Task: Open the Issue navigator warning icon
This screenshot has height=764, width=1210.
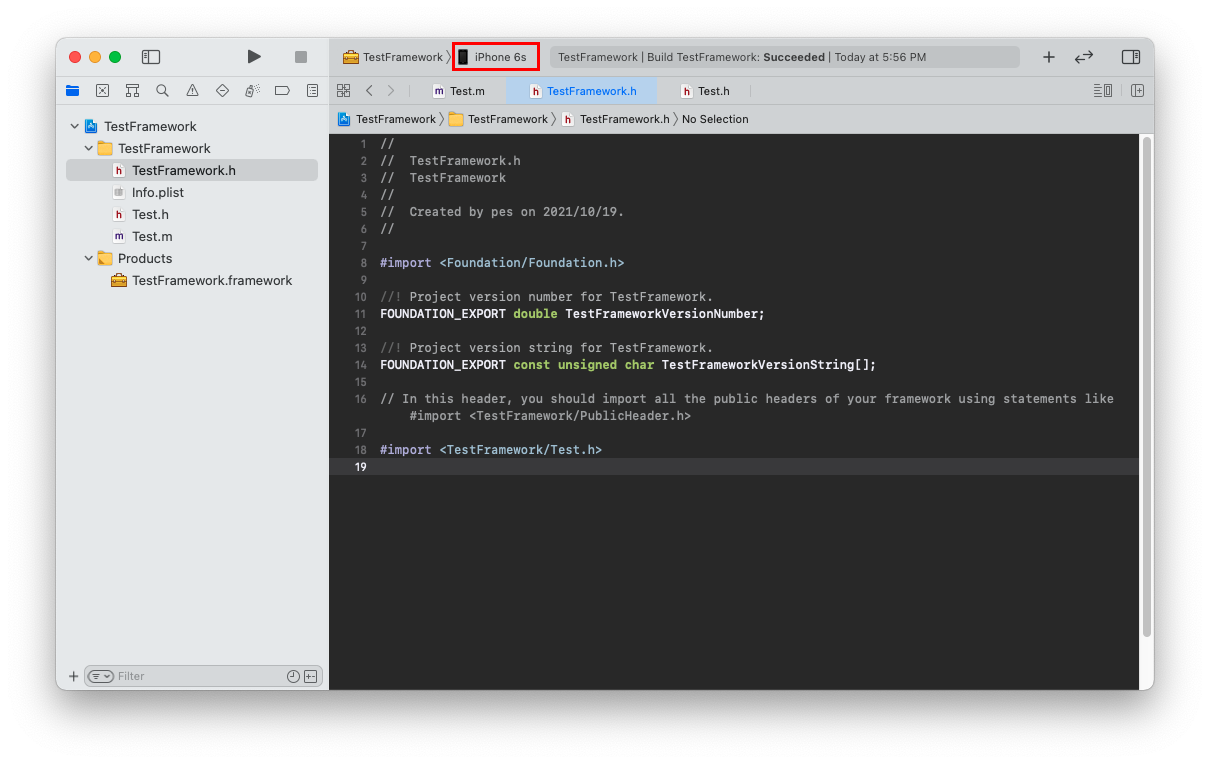Action: tap(192, 90)
